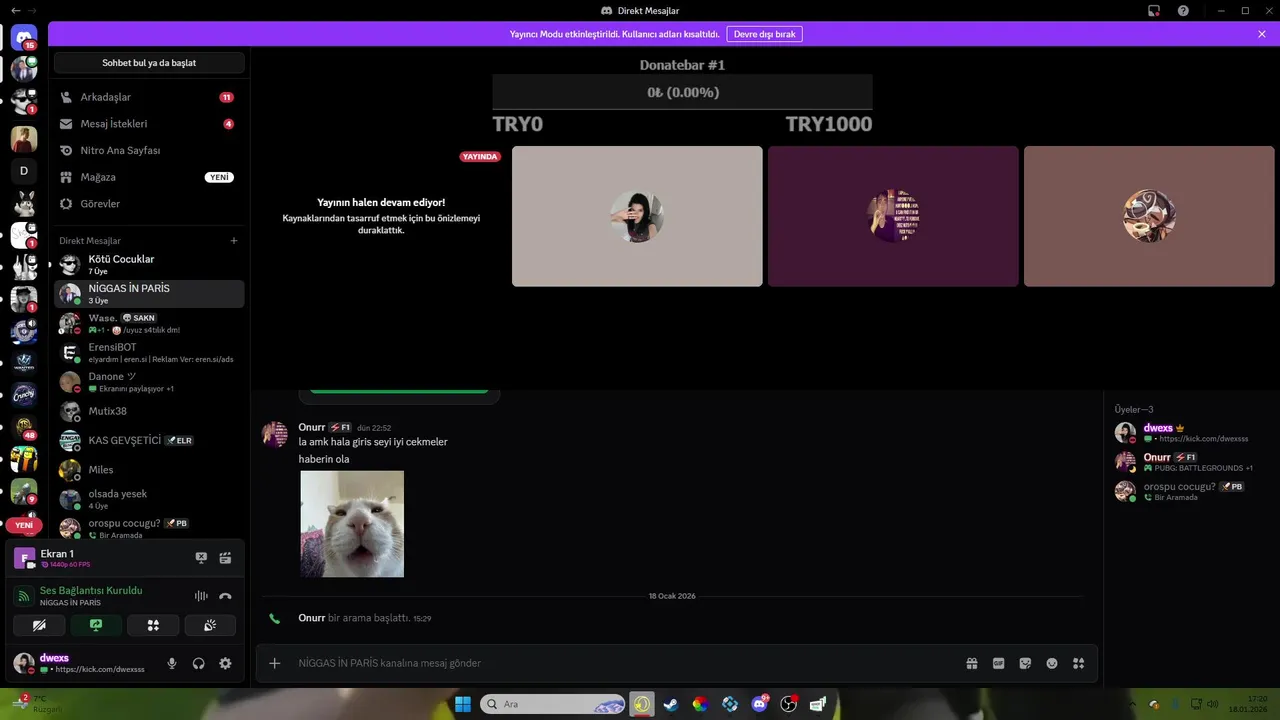This screenshot has width=1280, height=720.
Task: Toggle noise suppression waveform icon
Action: click(x=201, y=596)
